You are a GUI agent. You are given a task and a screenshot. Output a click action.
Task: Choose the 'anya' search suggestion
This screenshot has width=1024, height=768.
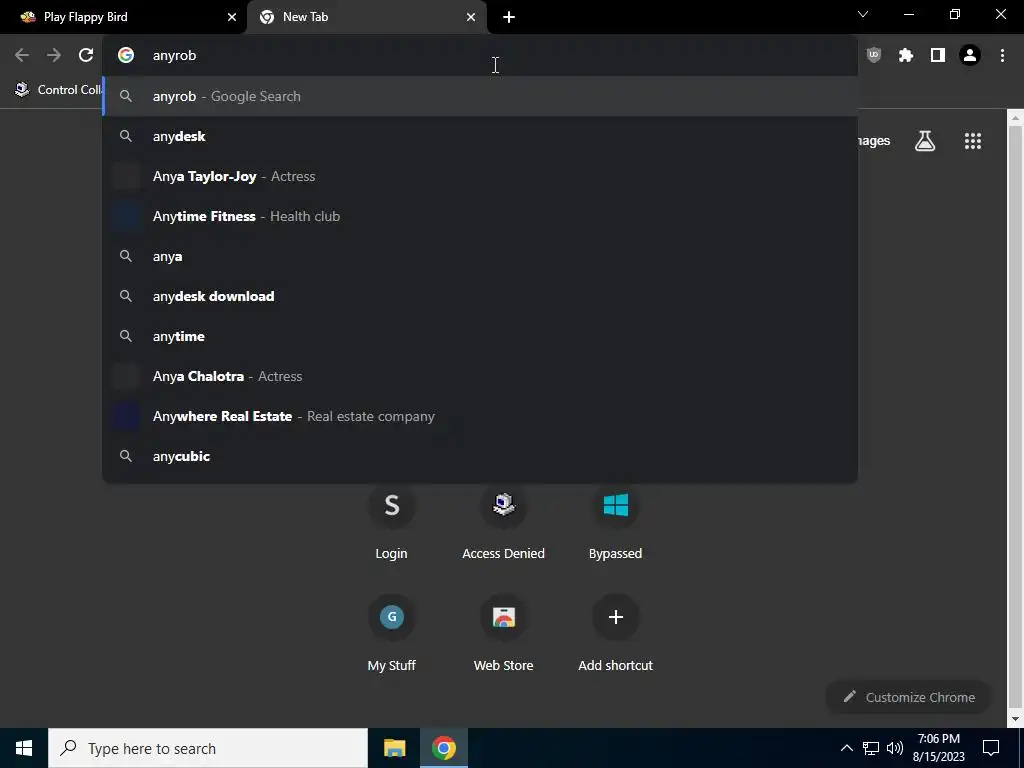[x=480, y=257]
